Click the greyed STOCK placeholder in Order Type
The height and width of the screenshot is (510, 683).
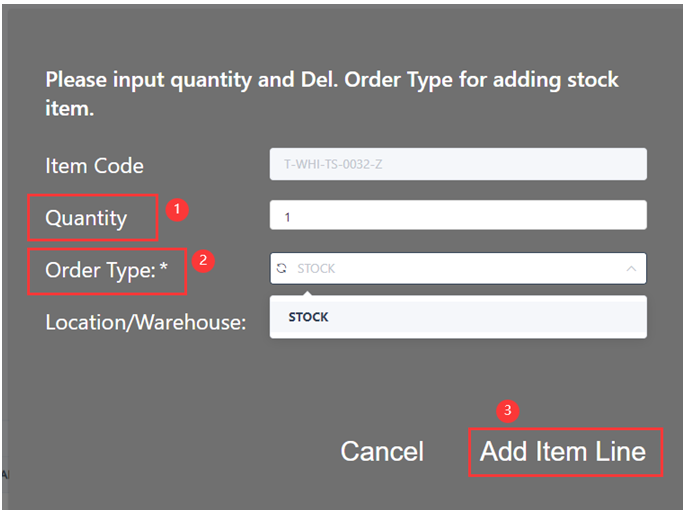click(316, 268)
